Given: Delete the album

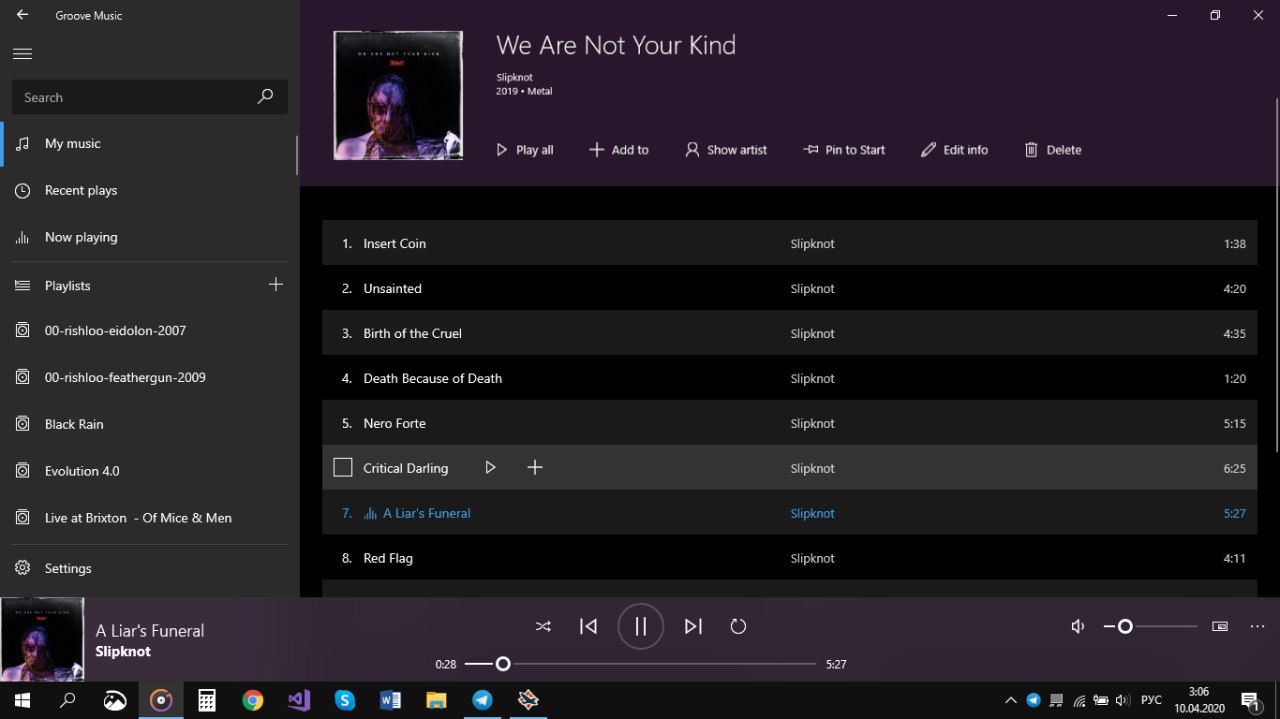Looking at the screenshot, I should point(1053,150).
